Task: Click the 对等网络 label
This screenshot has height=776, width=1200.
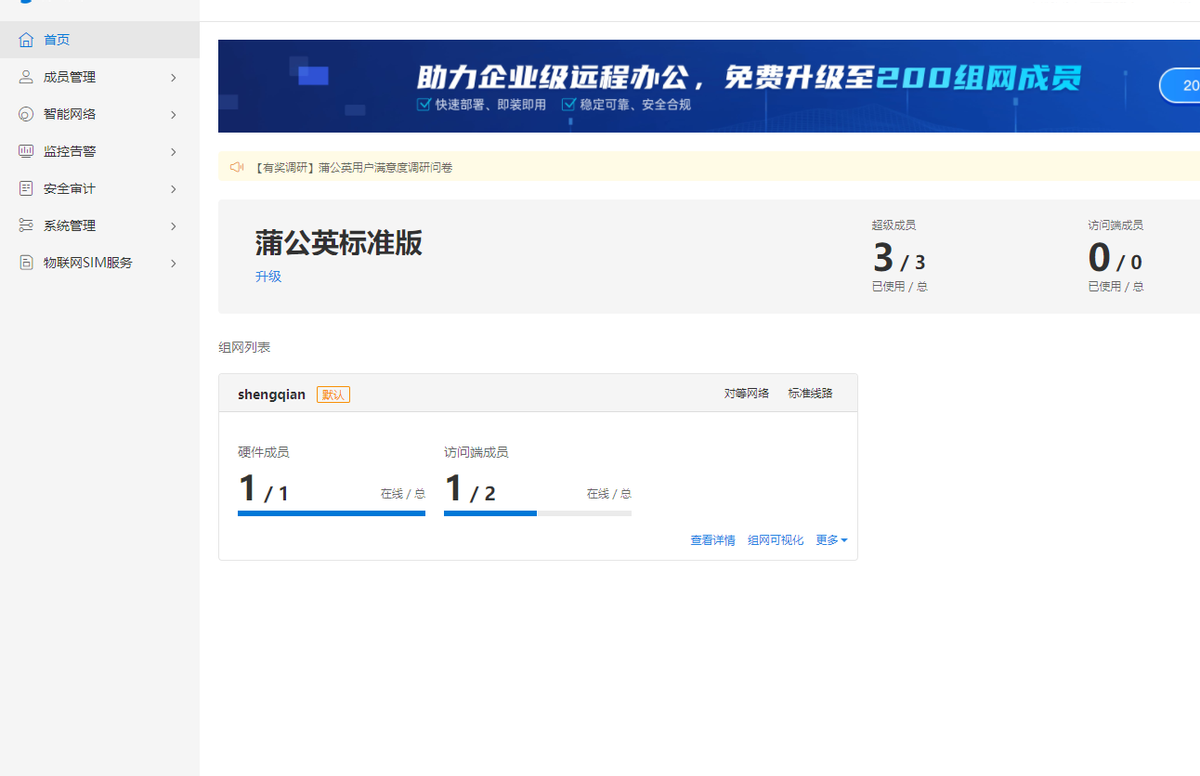Action: coord(746,393)
